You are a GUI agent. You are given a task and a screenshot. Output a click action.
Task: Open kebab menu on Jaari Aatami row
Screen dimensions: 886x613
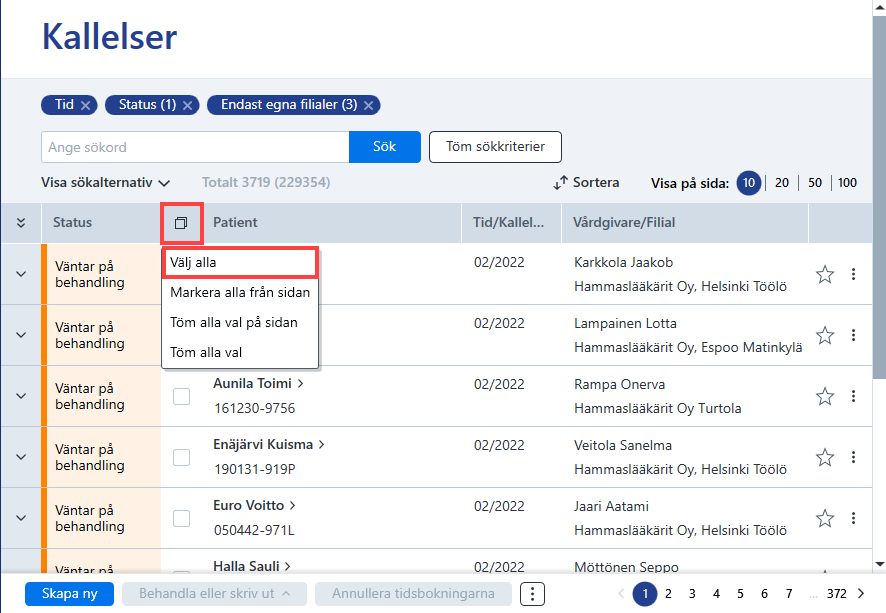coord(853,518)
